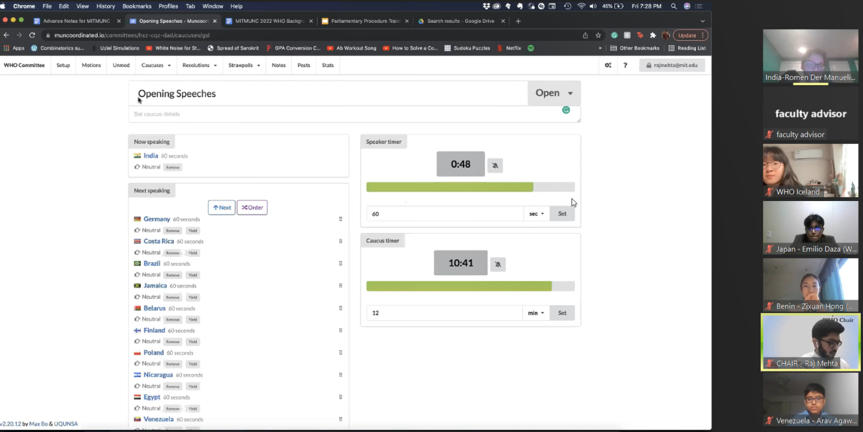863x432 pixels.
Task: Change speaker timer sec unit dropdown
Action: coord(537,214)
